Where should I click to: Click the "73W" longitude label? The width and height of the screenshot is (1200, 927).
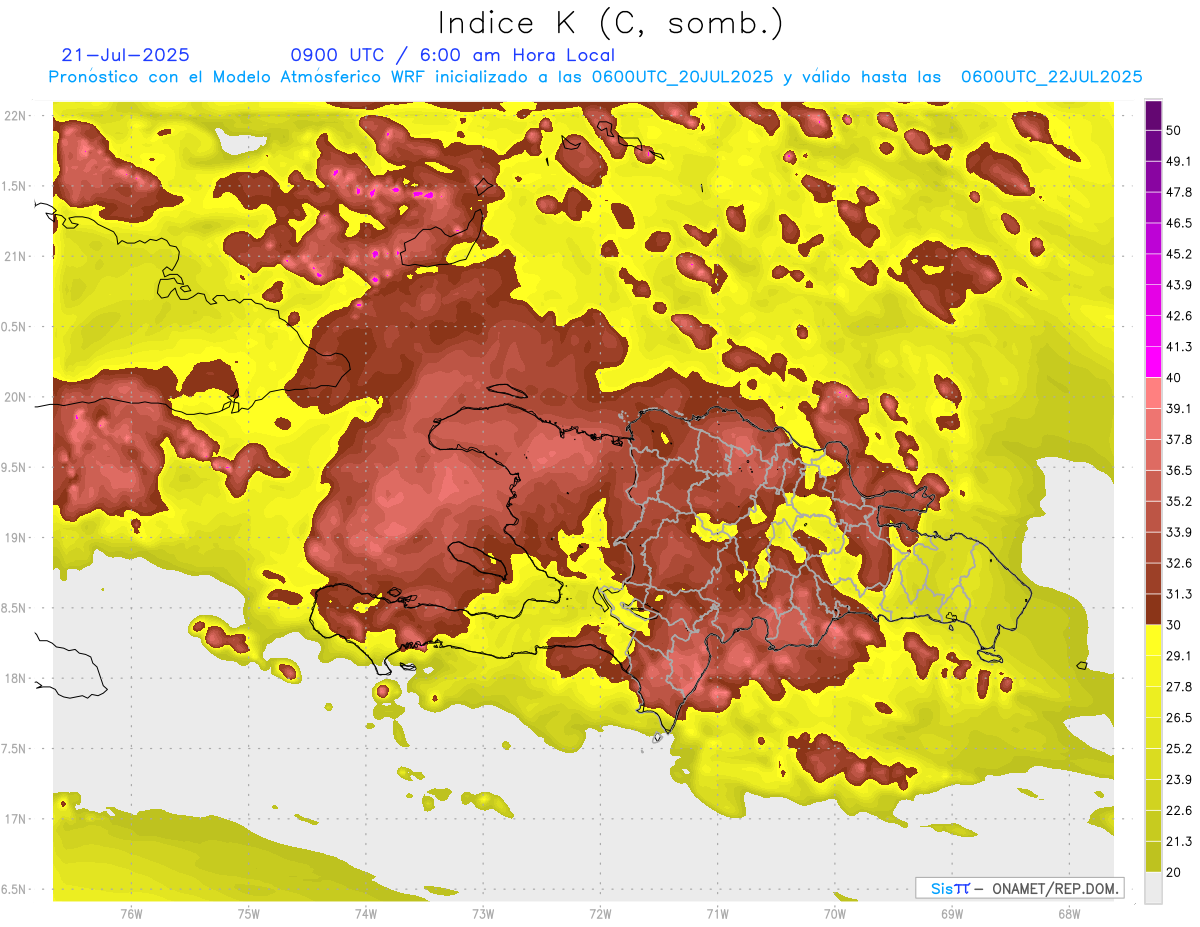[483, 914]
